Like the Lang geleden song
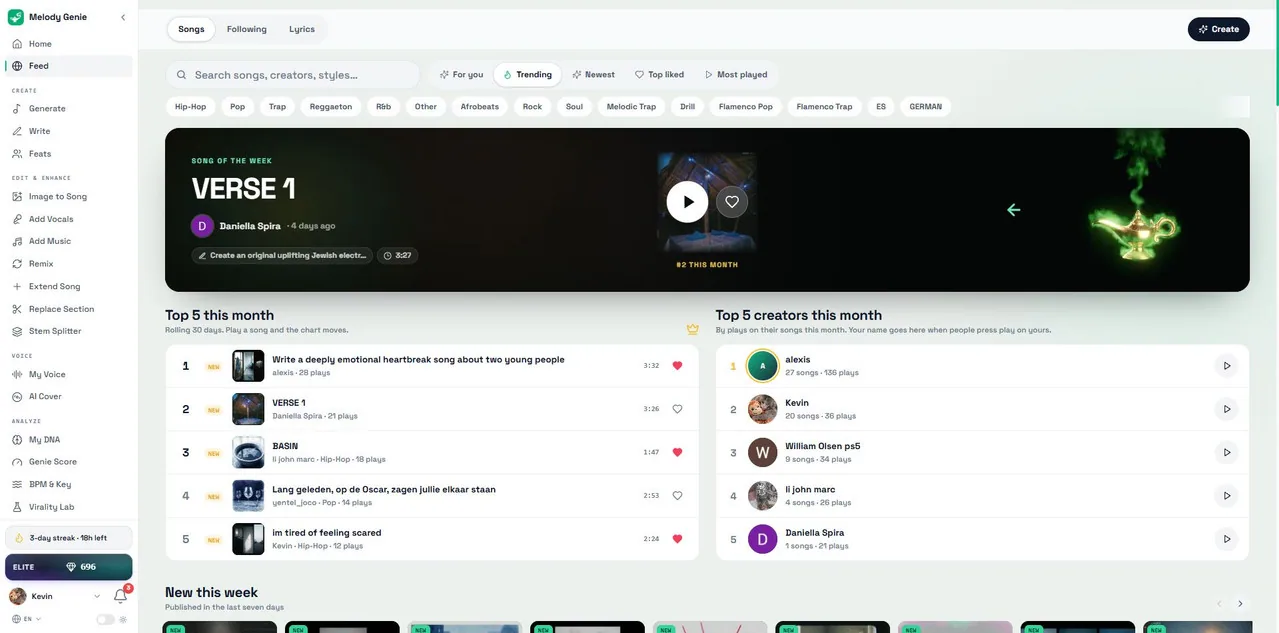Viewport: 1279px width, 633px height. point(677,495)
